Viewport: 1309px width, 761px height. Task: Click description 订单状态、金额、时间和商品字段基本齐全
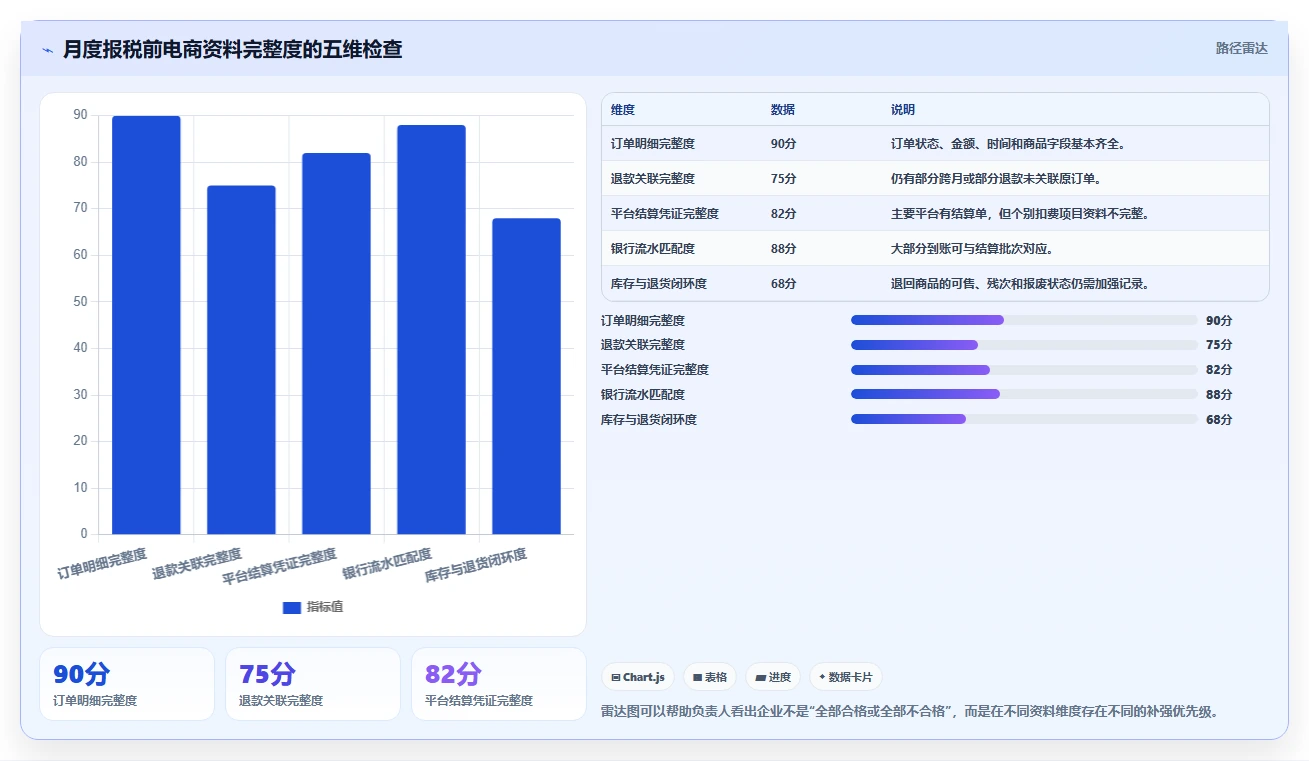(x=1009, y=144)
